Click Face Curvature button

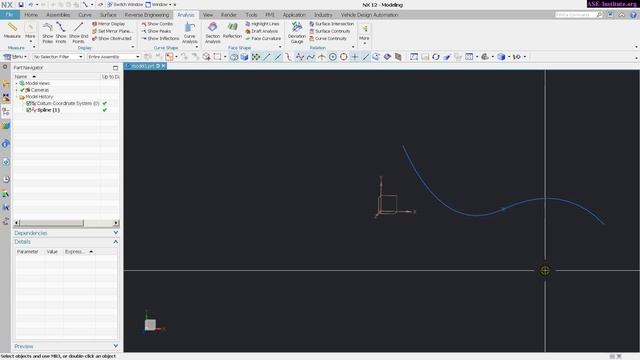tap(263, 38)
